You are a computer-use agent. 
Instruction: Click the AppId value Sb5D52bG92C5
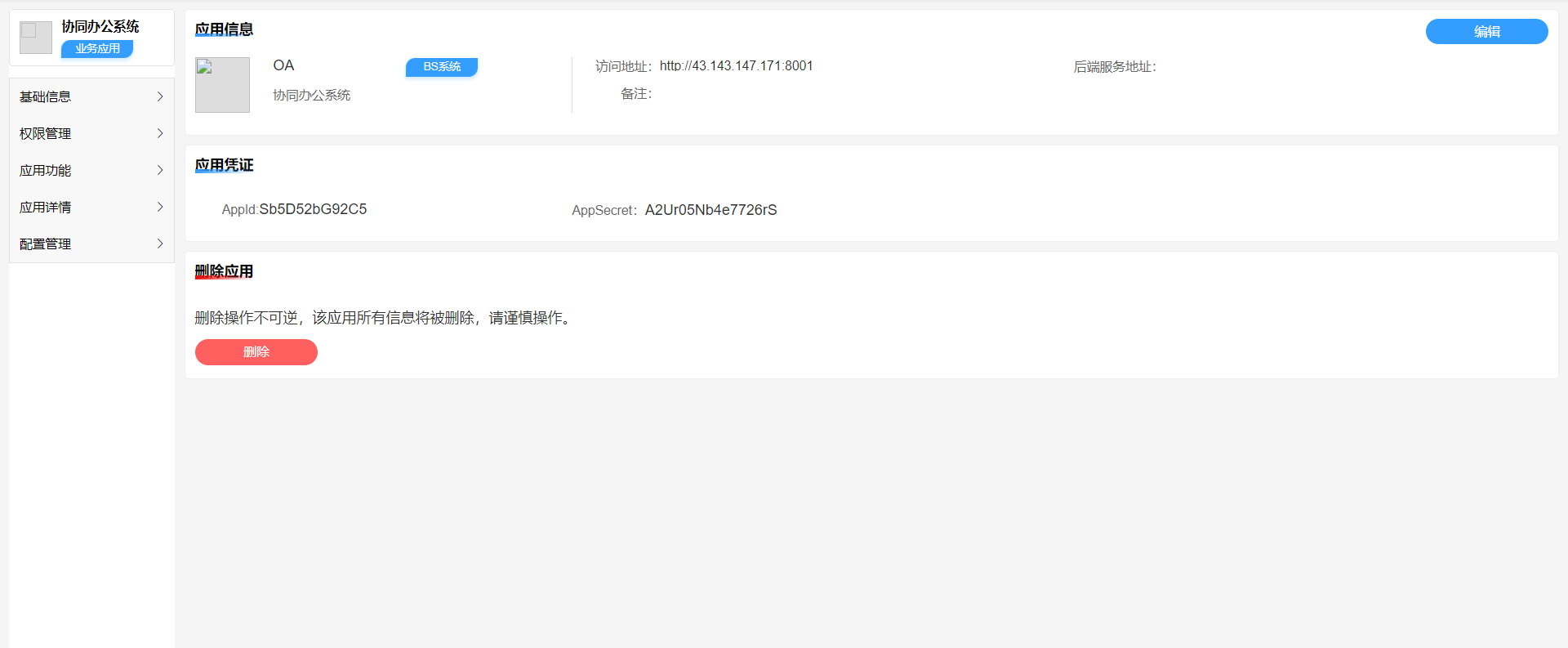[313, 209]
